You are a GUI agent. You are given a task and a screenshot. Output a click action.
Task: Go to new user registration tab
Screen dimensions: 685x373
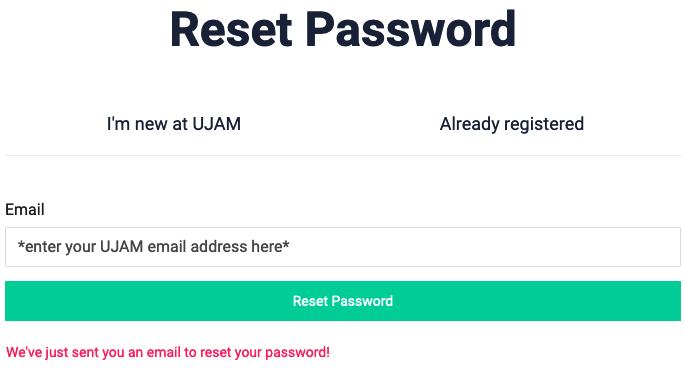174,124
